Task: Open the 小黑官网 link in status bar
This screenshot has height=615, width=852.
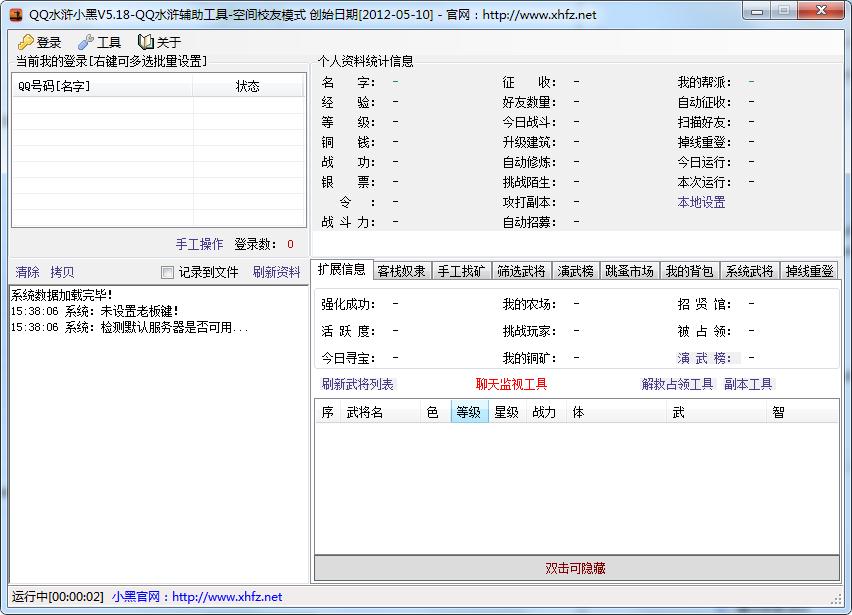Action: [x=197, y=597]
